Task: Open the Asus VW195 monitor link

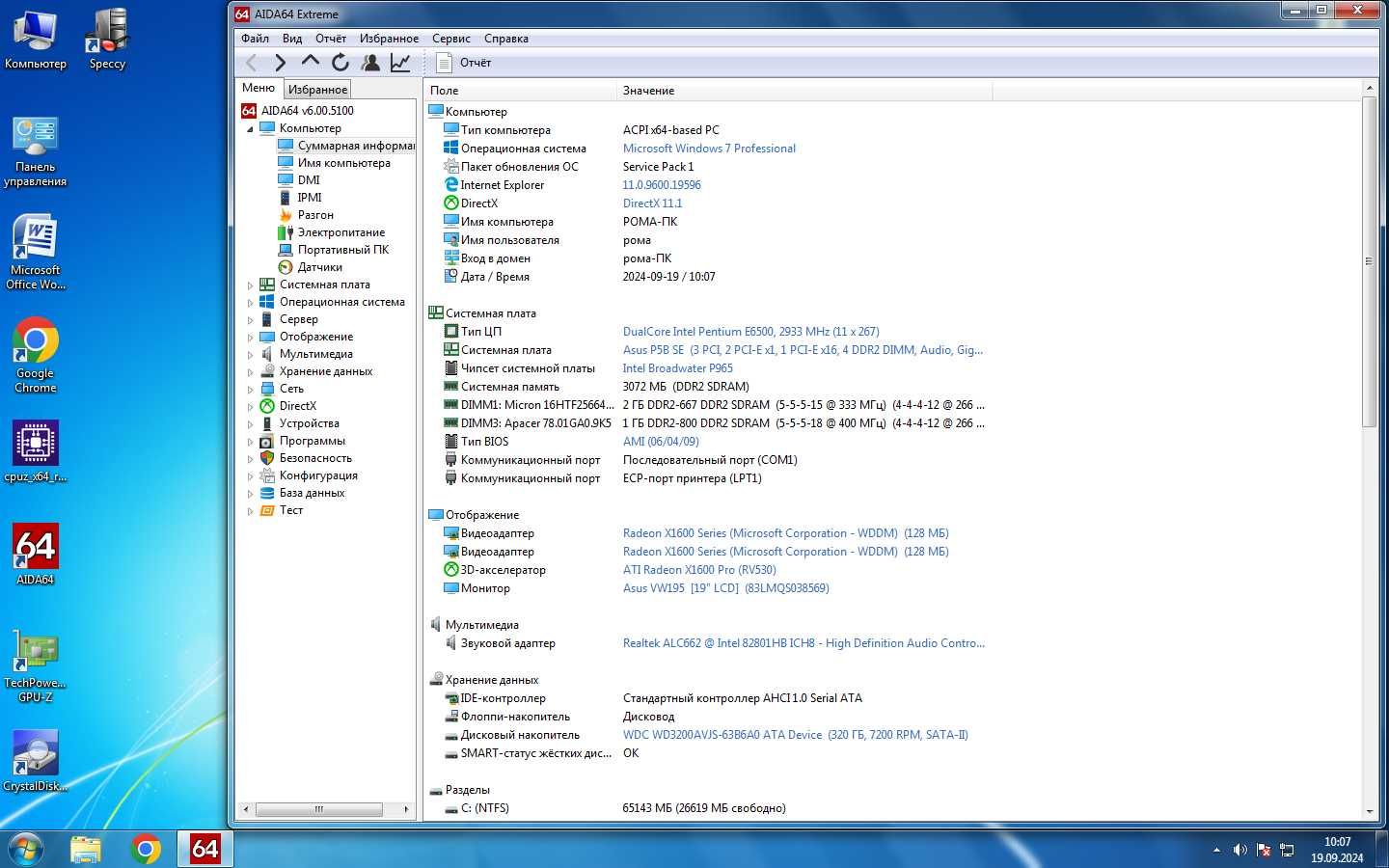Action: [x=725, y=588]
